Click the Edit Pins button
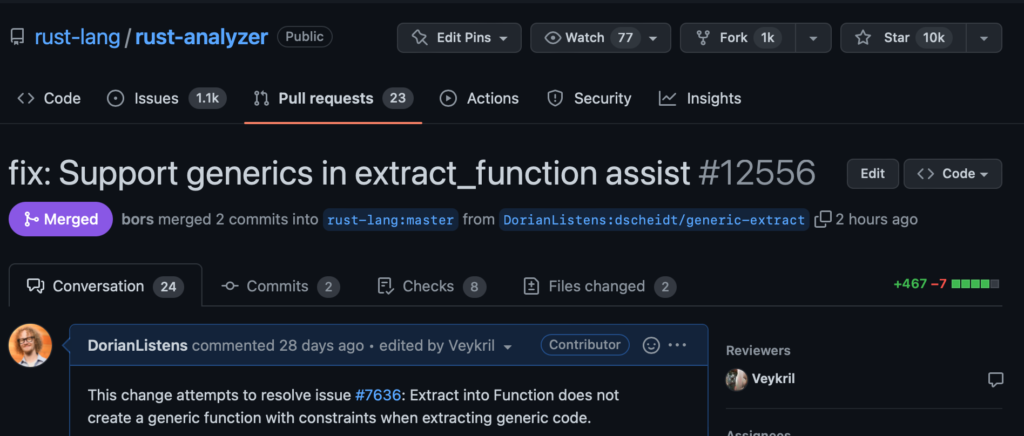 pyautogui.click(x=459, y=38)
